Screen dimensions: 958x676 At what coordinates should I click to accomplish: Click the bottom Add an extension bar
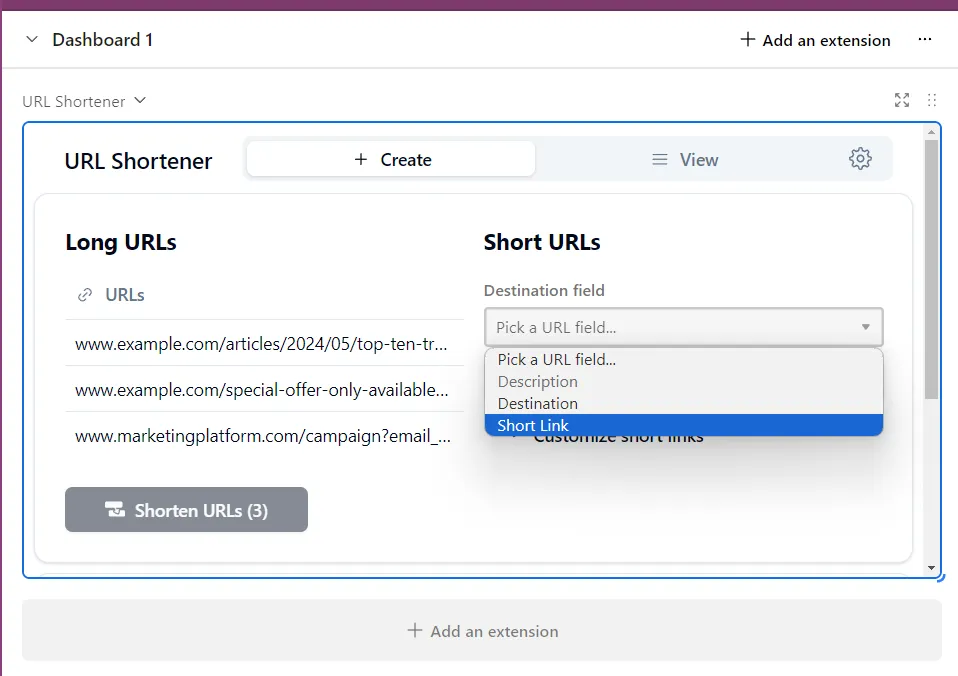tap(482, 631)
